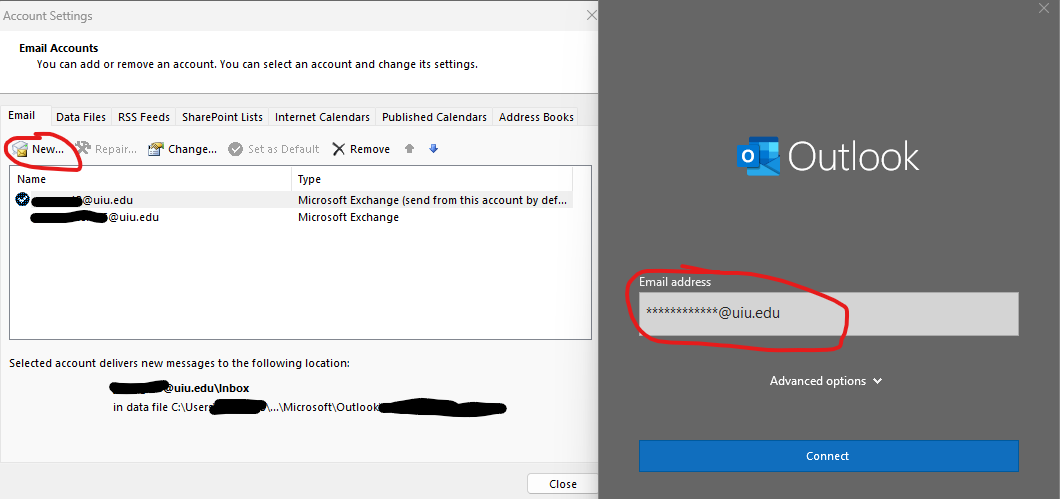Screen dimensions: 1060x499
Task: Click the X on Account Settings window
Action: [592, 15]
